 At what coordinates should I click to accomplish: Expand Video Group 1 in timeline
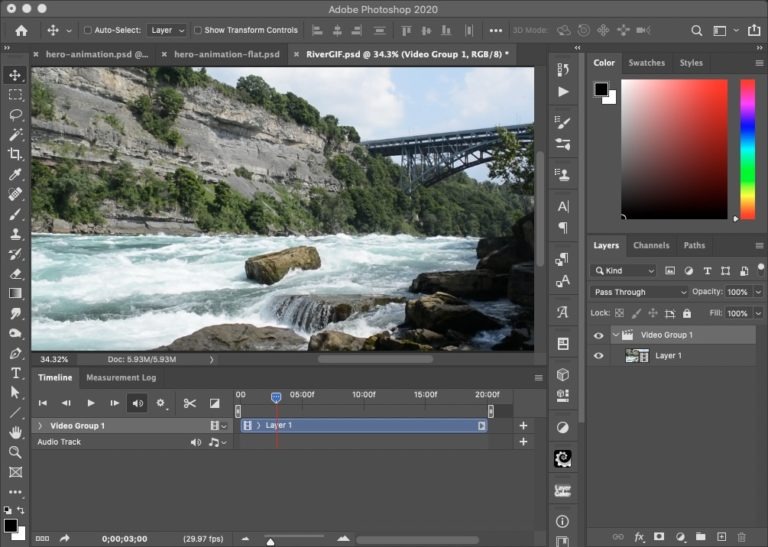pos(40,426)
